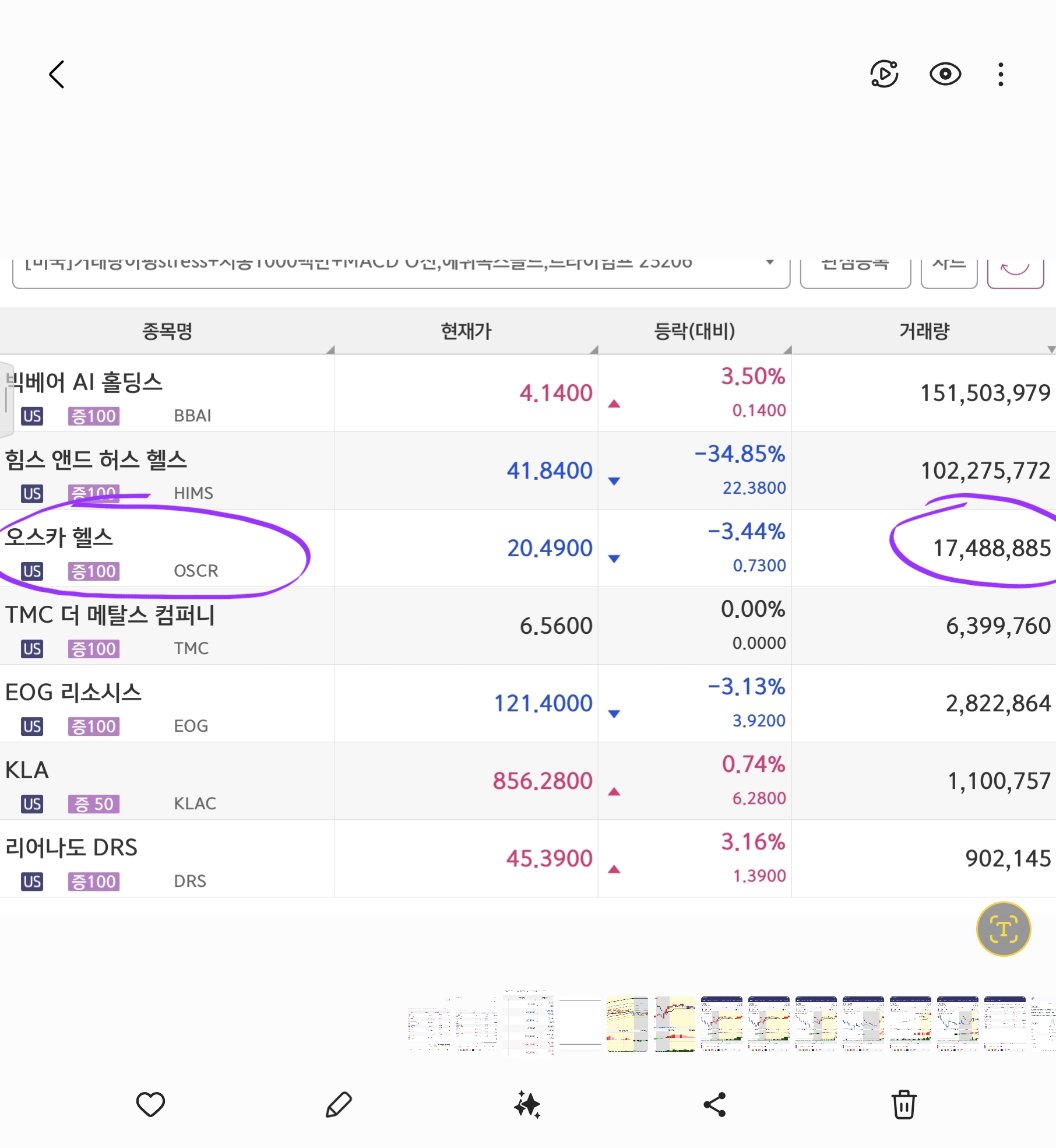Select the 힘스 앤드 허스 헬스 stock name

pos(96,460)
